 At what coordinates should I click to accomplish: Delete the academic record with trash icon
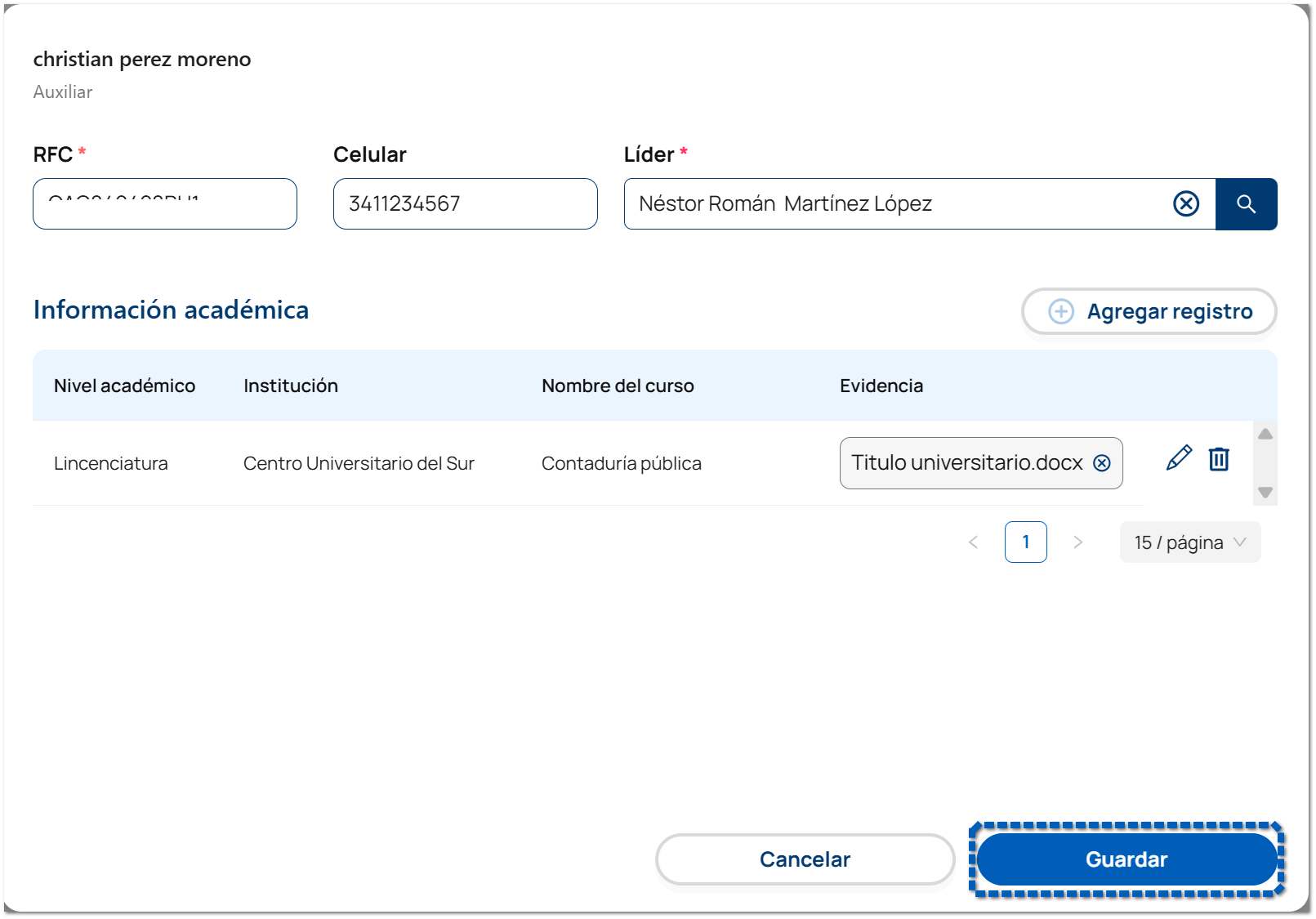click(1219, 459)
